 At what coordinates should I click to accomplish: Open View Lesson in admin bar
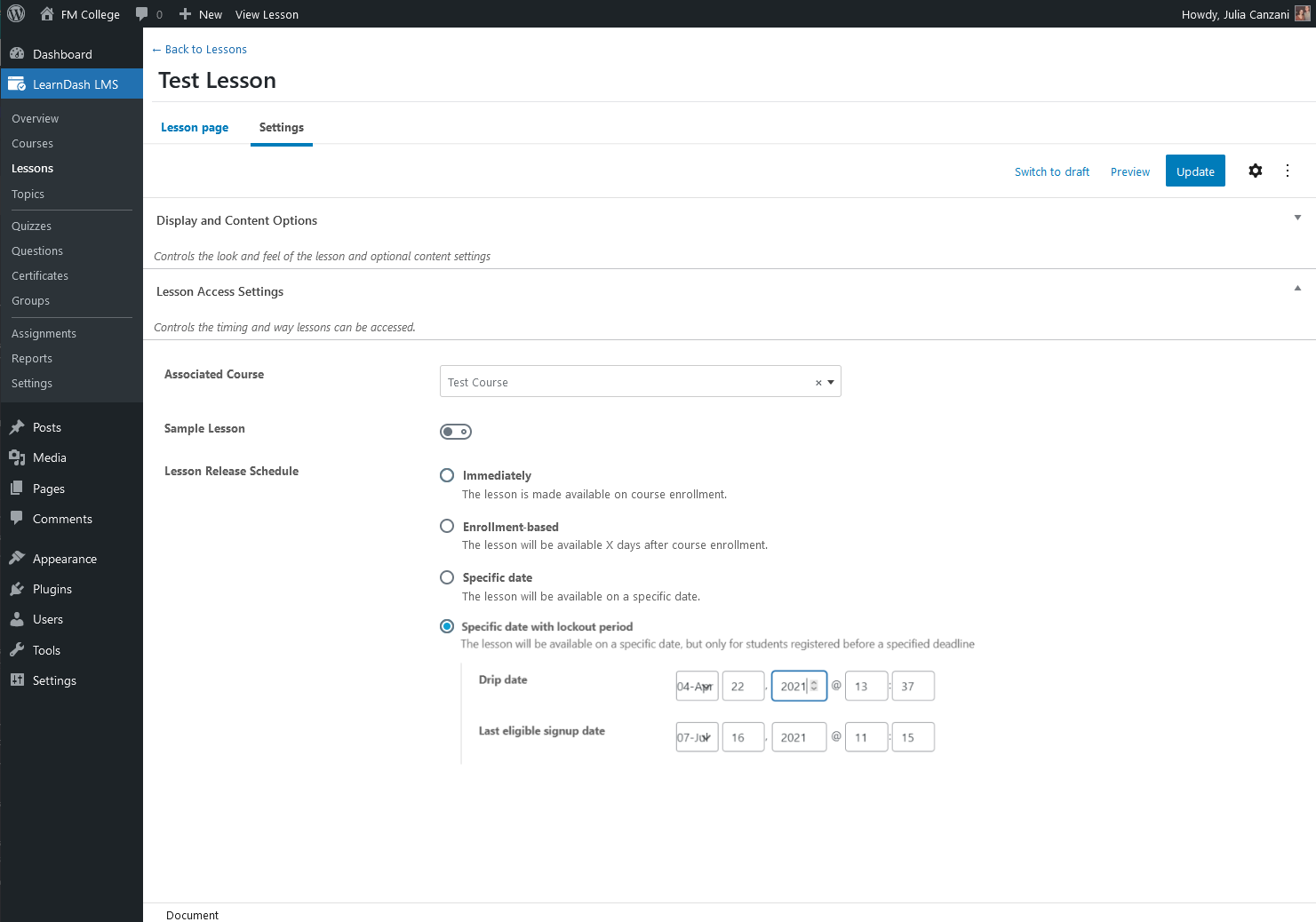pyautogui.click(x=267, y=13)
